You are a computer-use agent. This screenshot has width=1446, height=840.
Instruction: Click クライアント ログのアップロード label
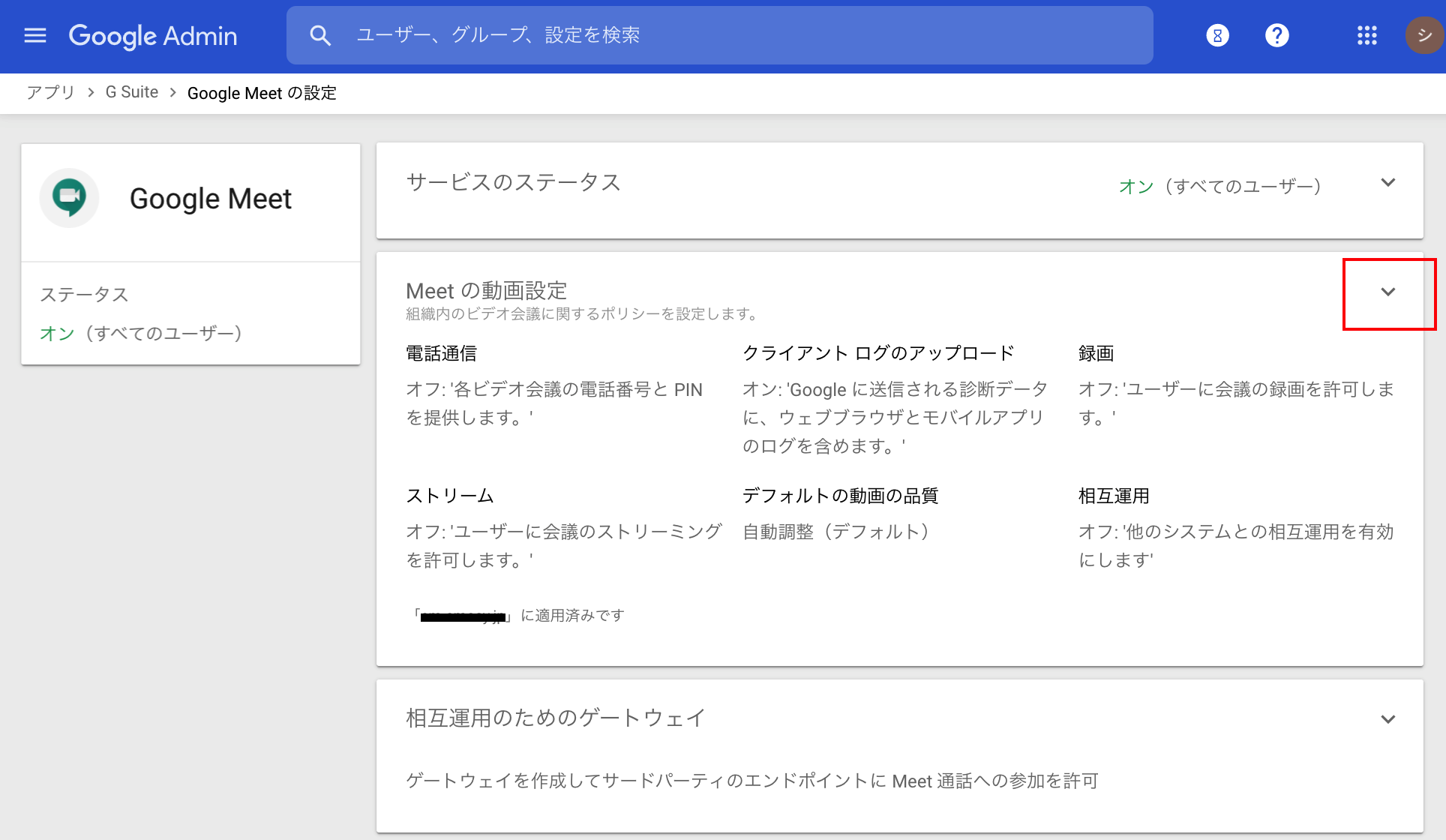pyautogui.click(x=878, y=353)
